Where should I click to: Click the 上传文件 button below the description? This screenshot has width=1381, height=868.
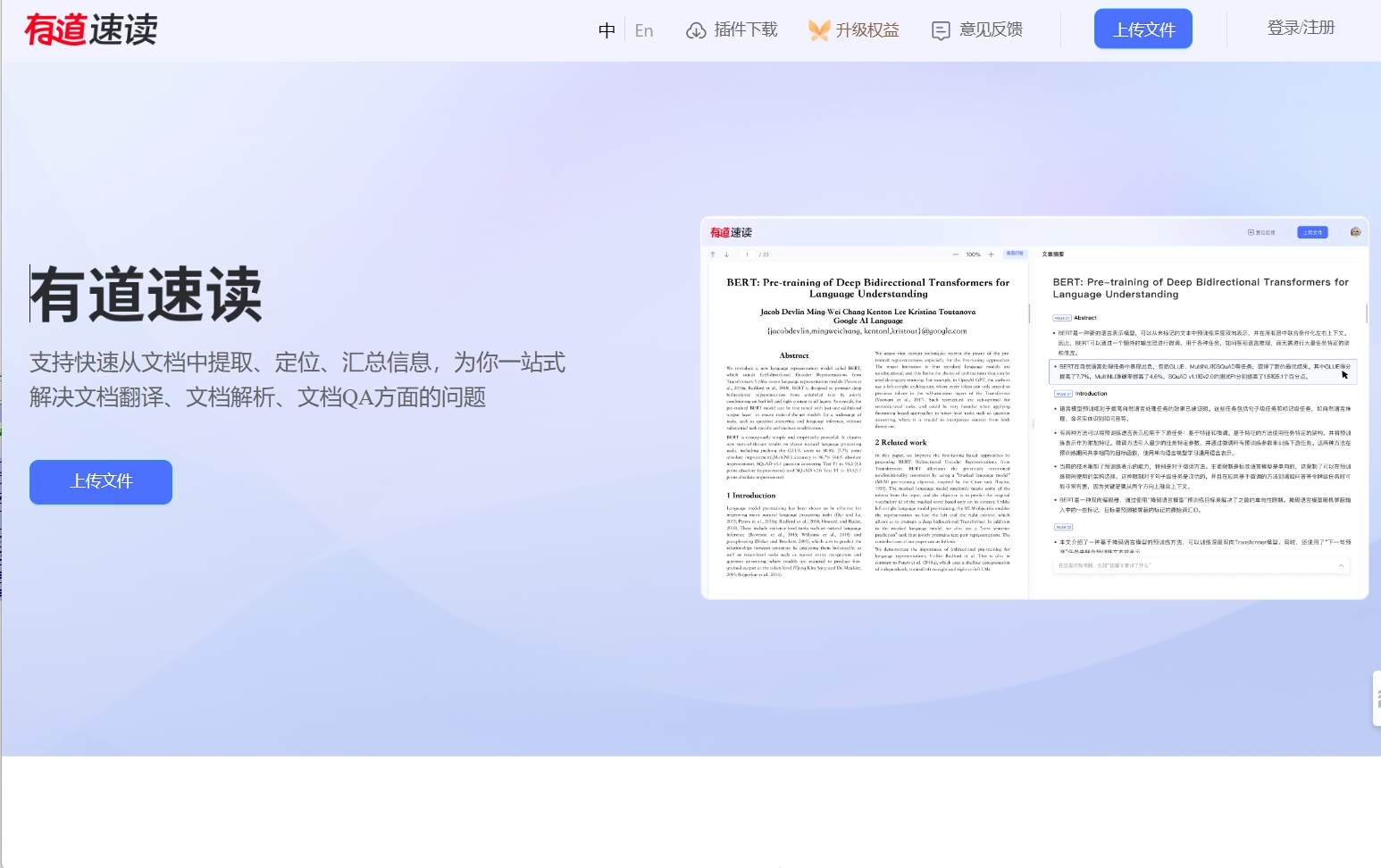(x=101, y=482)
